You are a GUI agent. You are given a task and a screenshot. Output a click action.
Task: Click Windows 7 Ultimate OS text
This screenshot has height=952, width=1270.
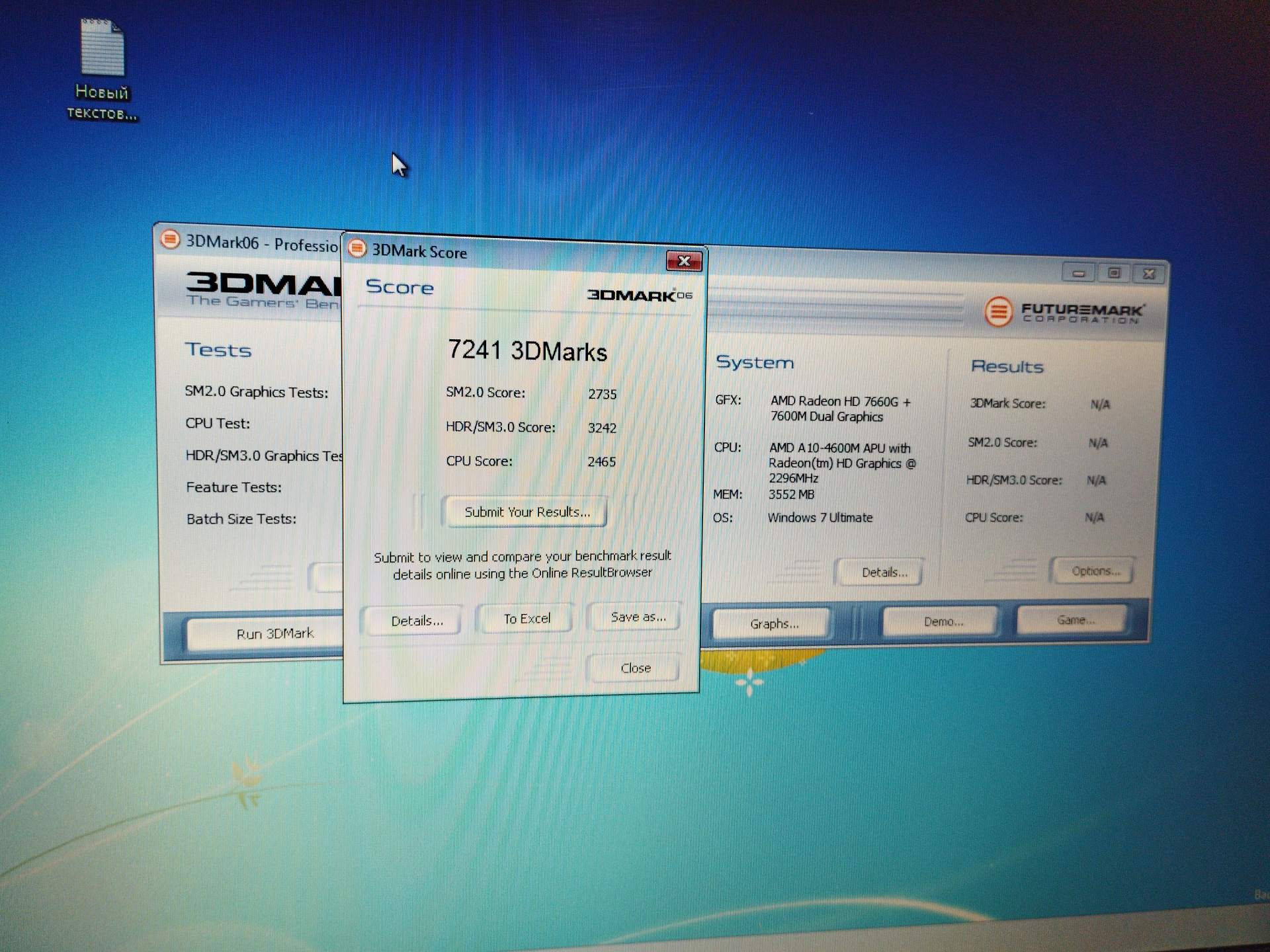tap(820, 518)
